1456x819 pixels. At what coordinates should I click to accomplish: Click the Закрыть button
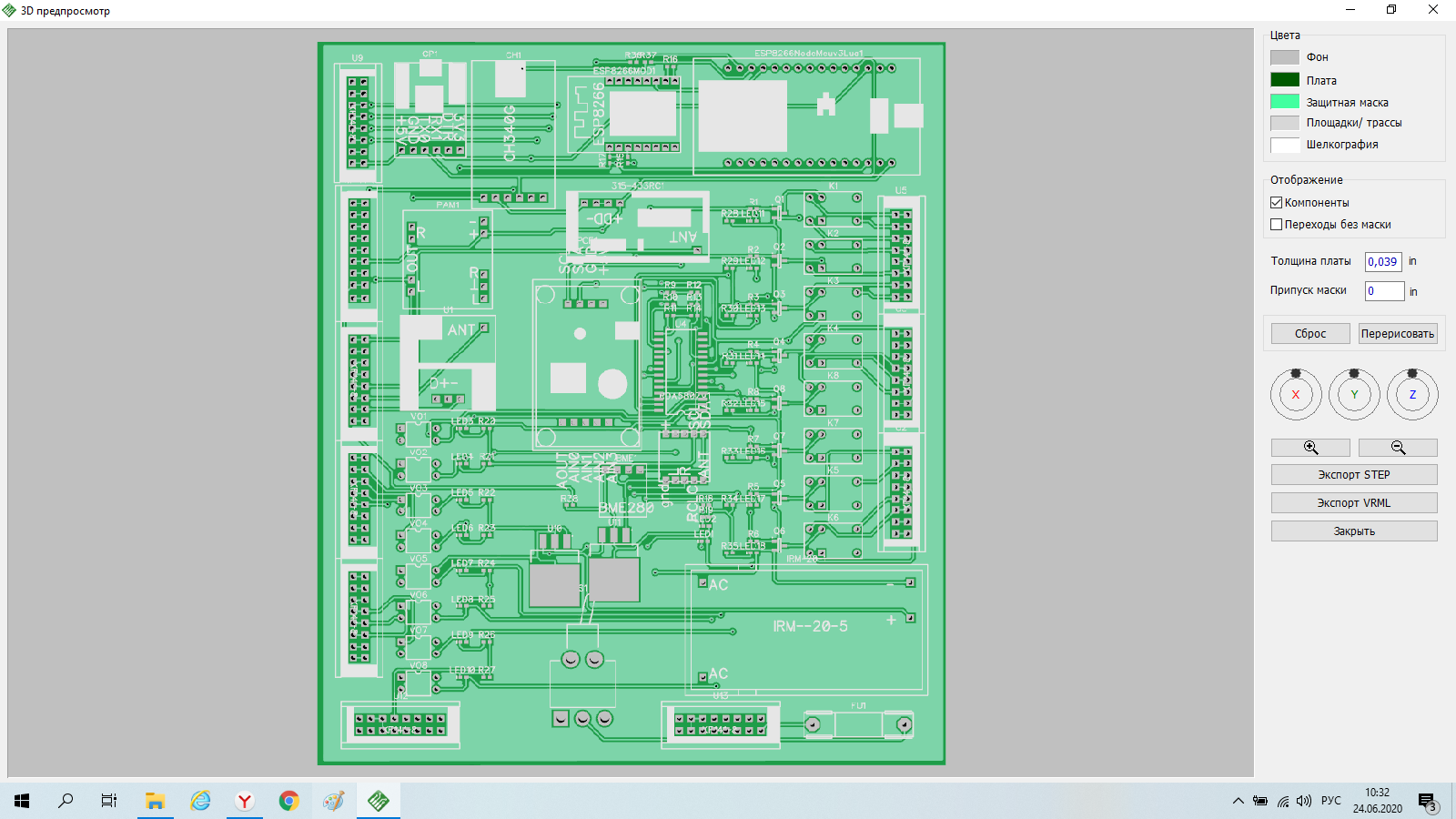[1354, 531]
